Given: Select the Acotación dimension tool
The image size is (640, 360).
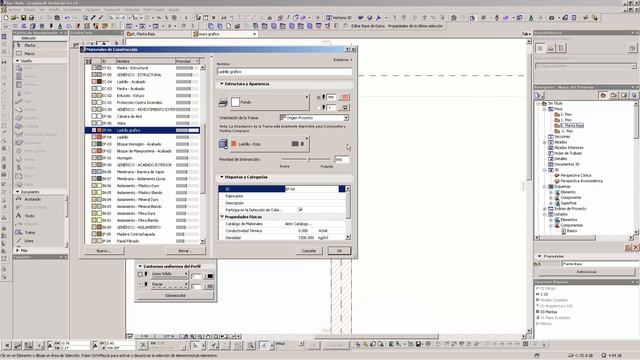Looking at the screenshot, I should click(40, 199).
